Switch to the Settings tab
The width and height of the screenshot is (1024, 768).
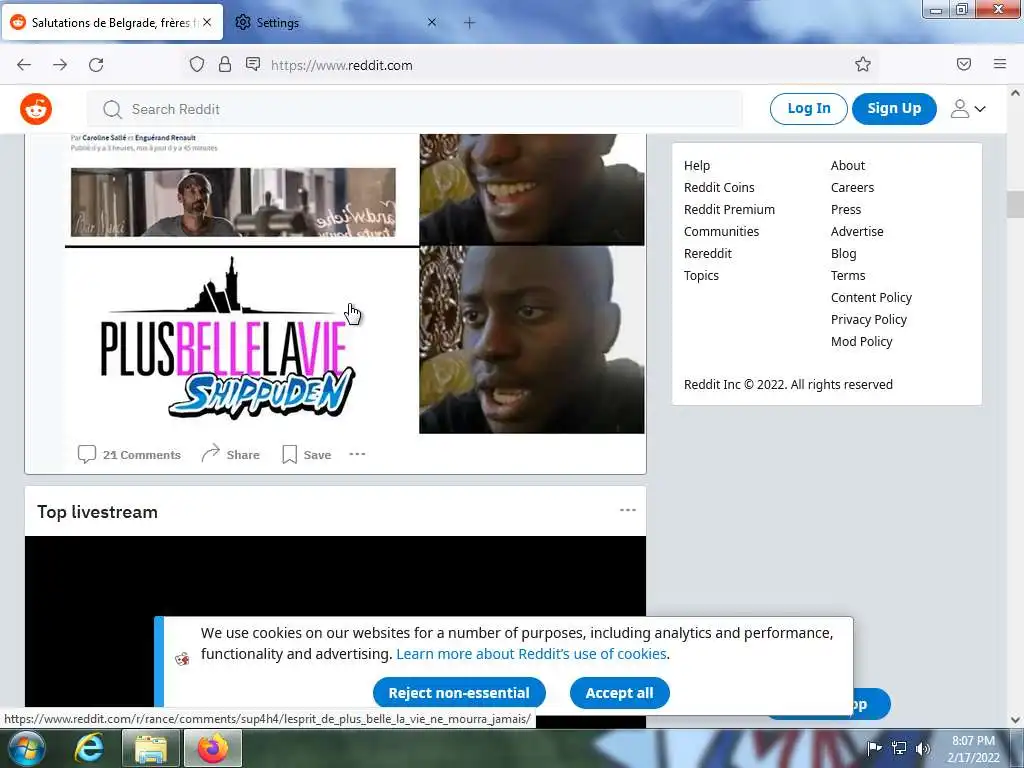pos(336,22)
